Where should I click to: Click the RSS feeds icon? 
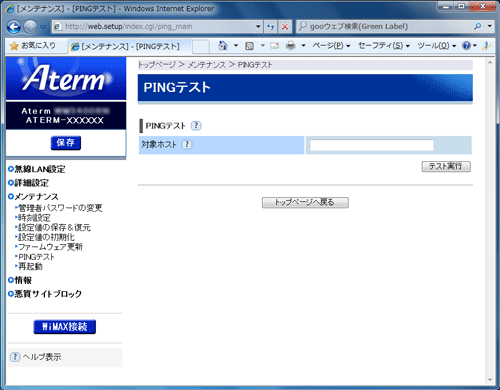click(249, 46)
